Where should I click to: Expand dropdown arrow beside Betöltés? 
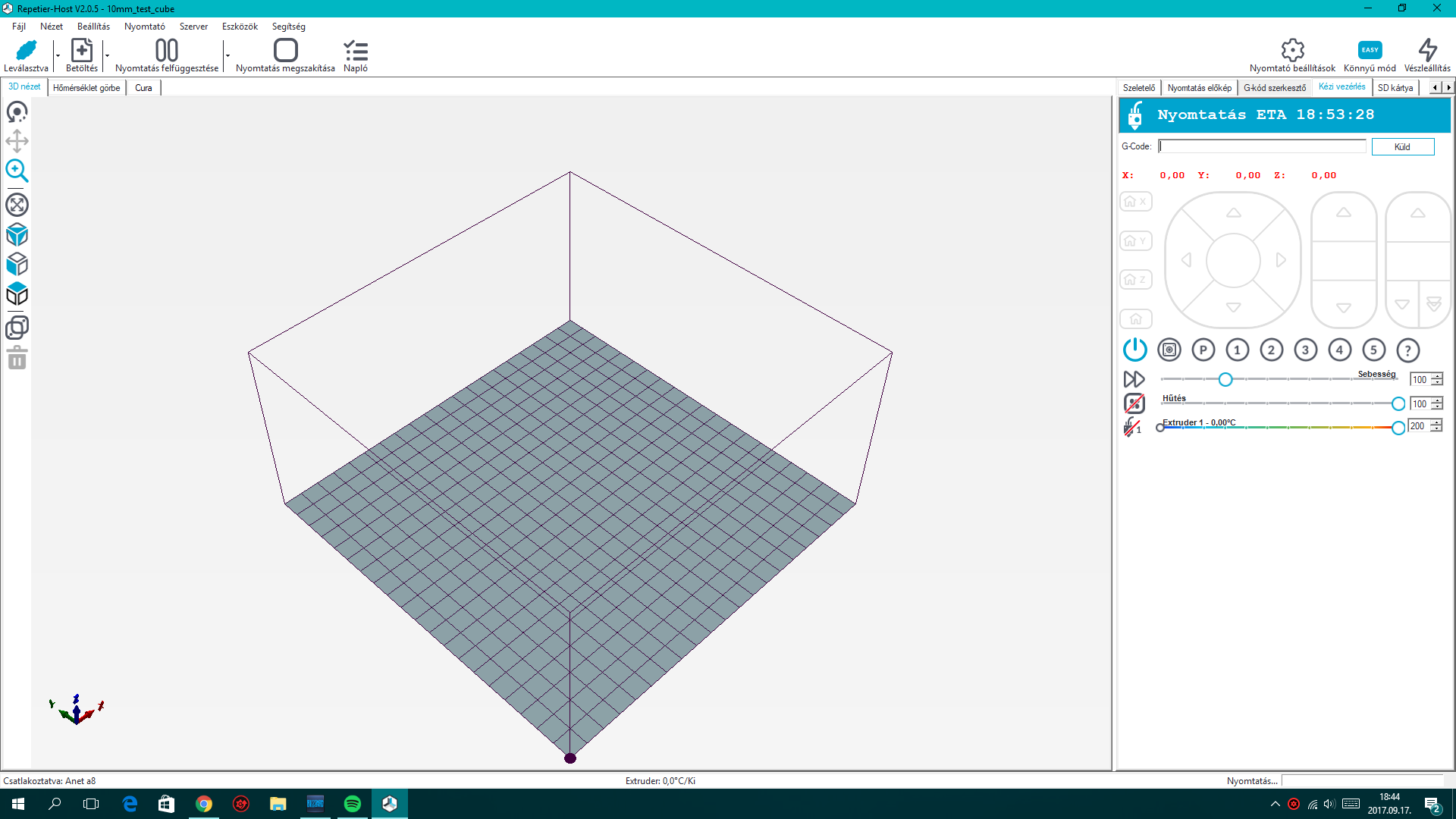pos(107,55)
